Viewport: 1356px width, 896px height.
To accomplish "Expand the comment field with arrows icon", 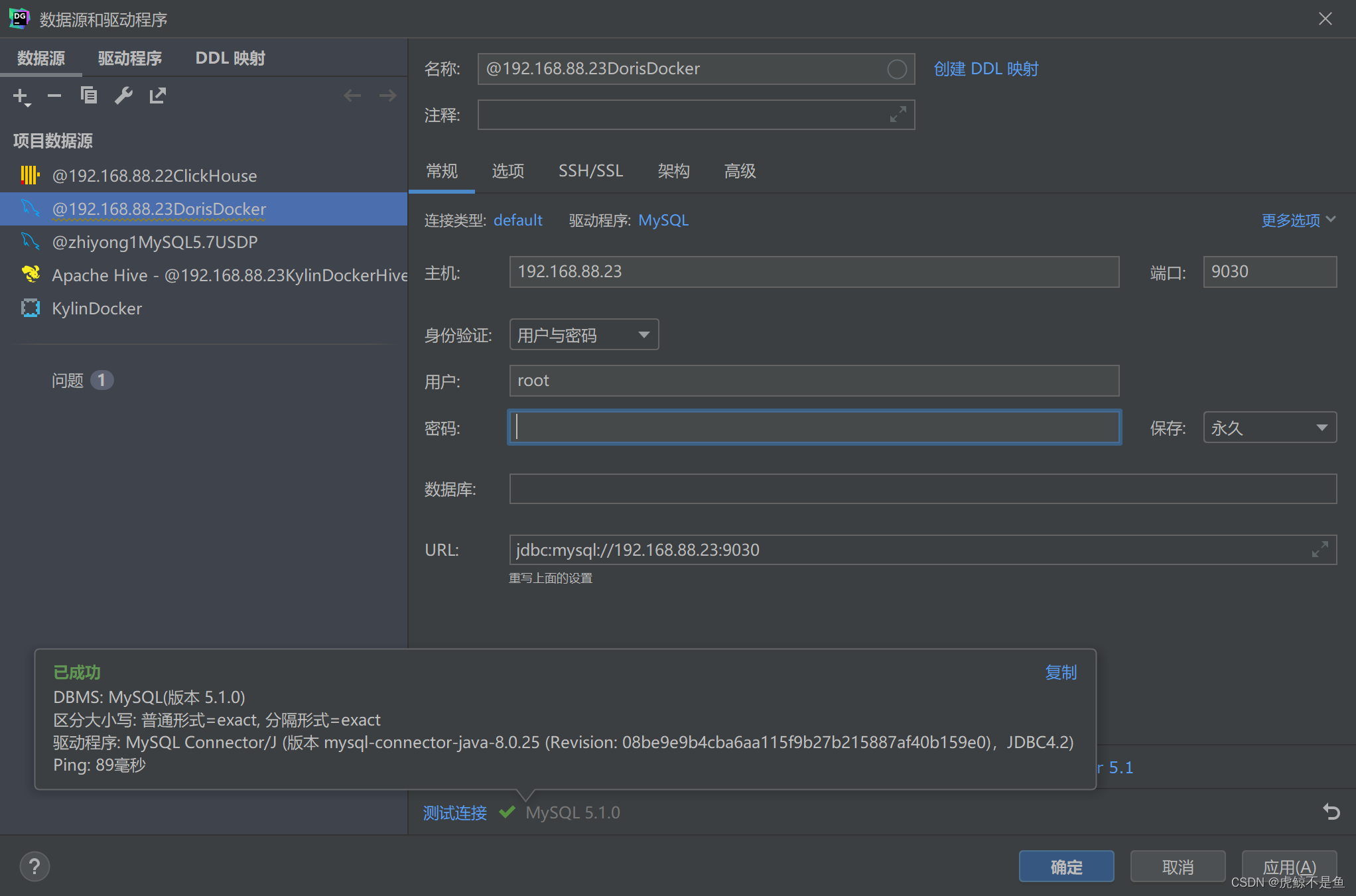I will point(898,115).
